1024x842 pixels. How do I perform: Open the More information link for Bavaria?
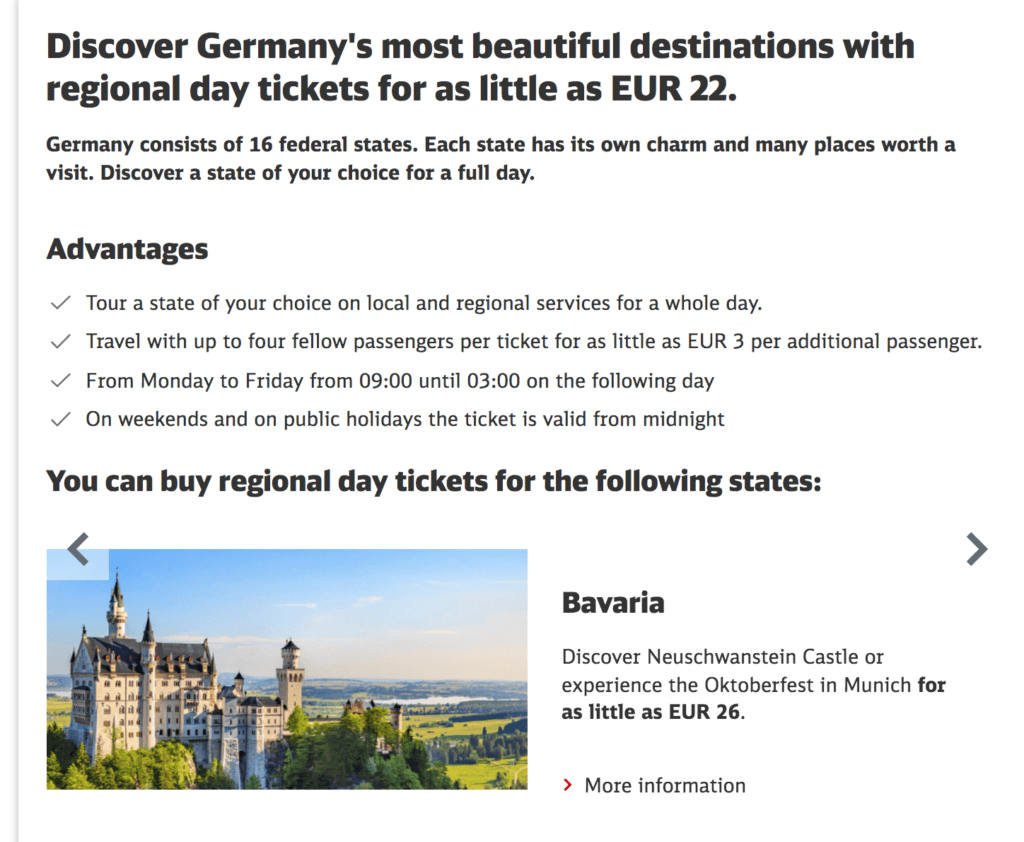(664, 786)
